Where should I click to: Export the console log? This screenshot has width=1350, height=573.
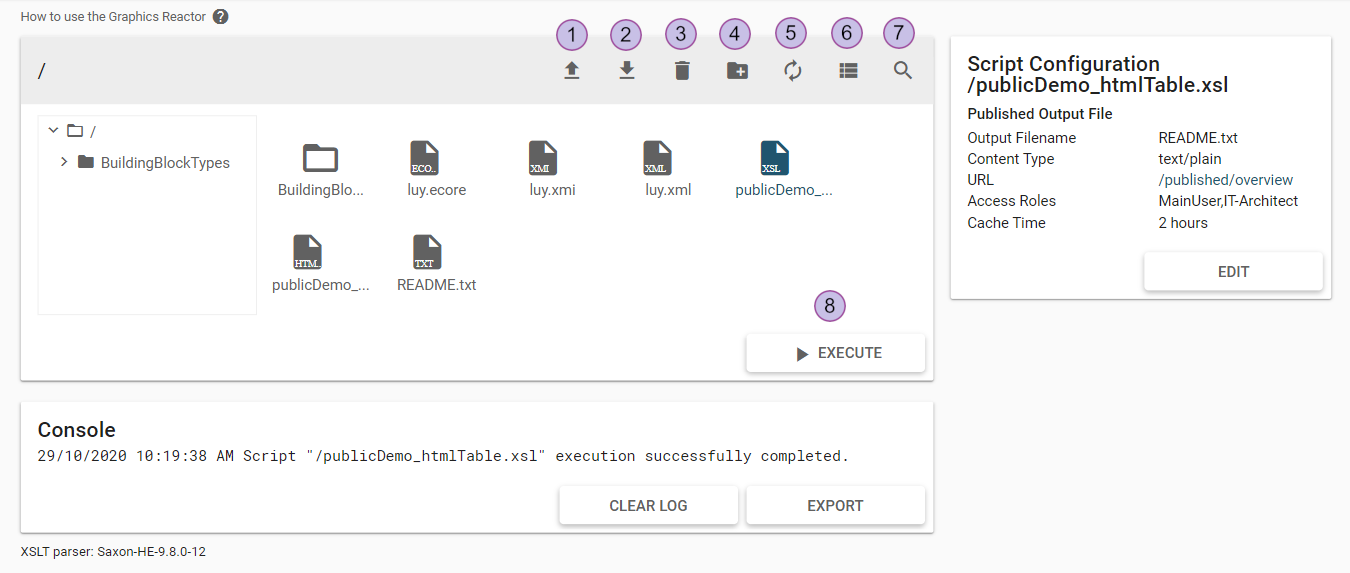(x=835, y=505)
